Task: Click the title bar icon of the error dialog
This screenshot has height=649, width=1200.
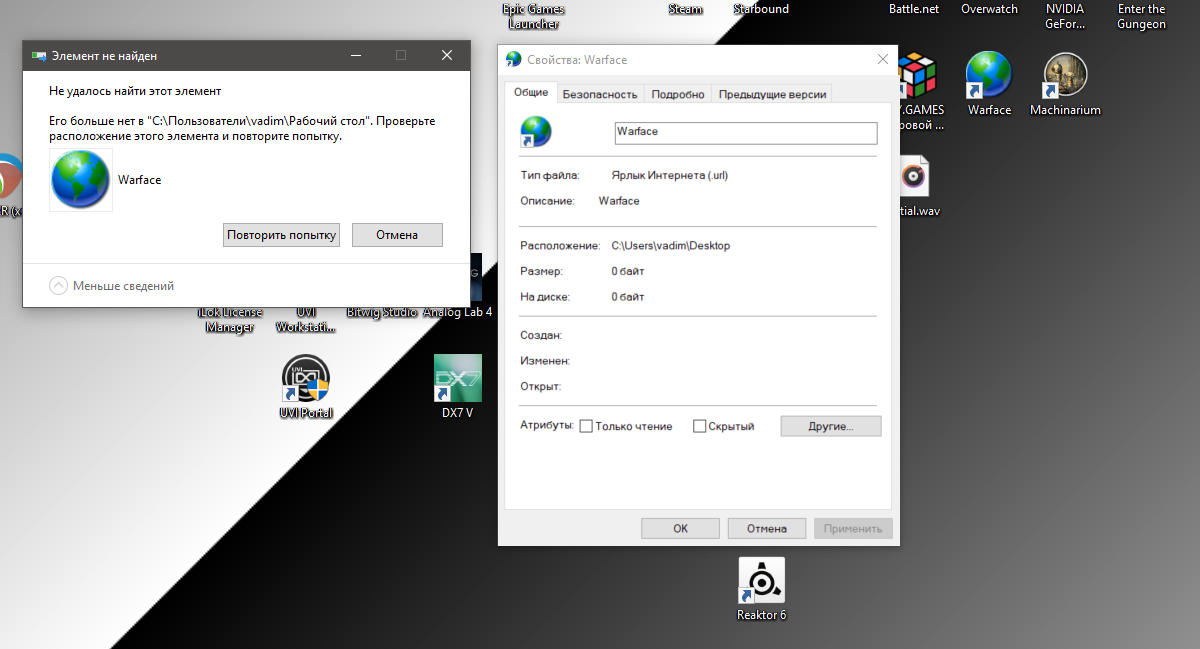Action: tap(40, 56)
